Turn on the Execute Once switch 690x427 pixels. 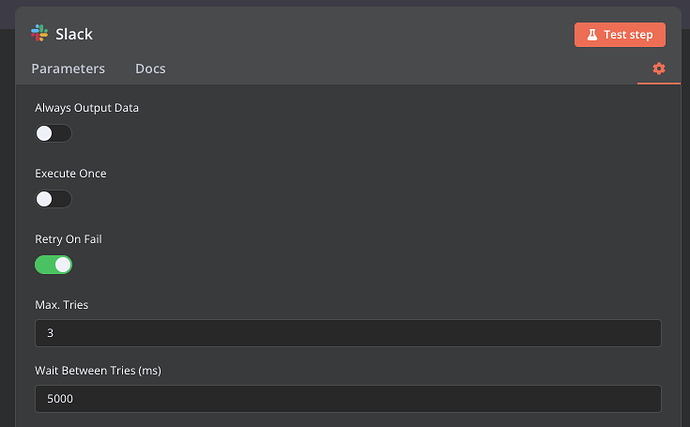pyautogui.click(x=53, y=199)
